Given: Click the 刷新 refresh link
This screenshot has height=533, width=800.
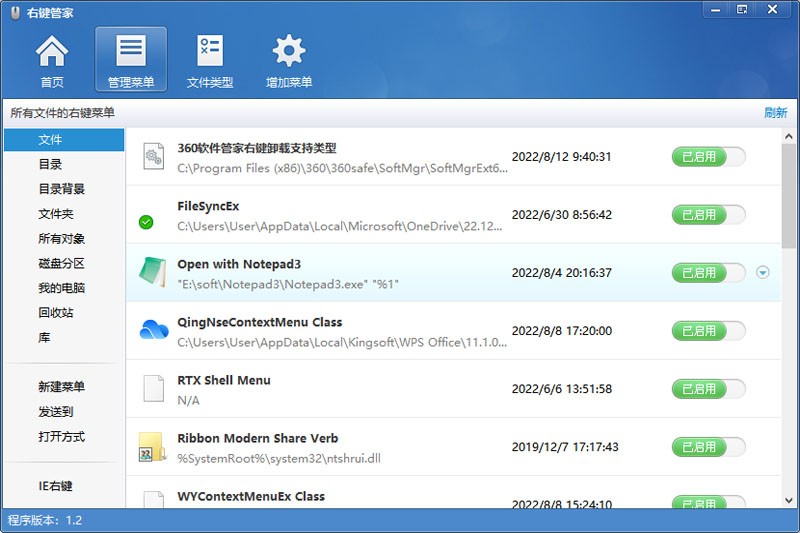Looking at the screenshot, I should point(776,113).
